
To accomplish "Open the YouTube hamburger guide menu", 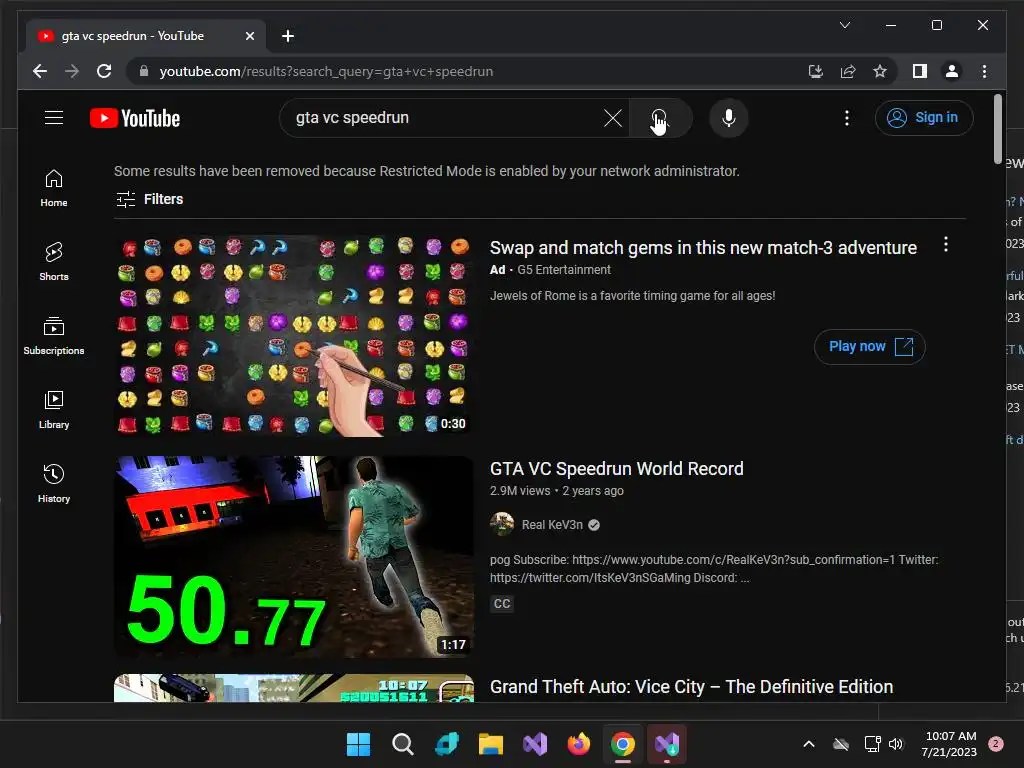I will click(x=54, y=118).
